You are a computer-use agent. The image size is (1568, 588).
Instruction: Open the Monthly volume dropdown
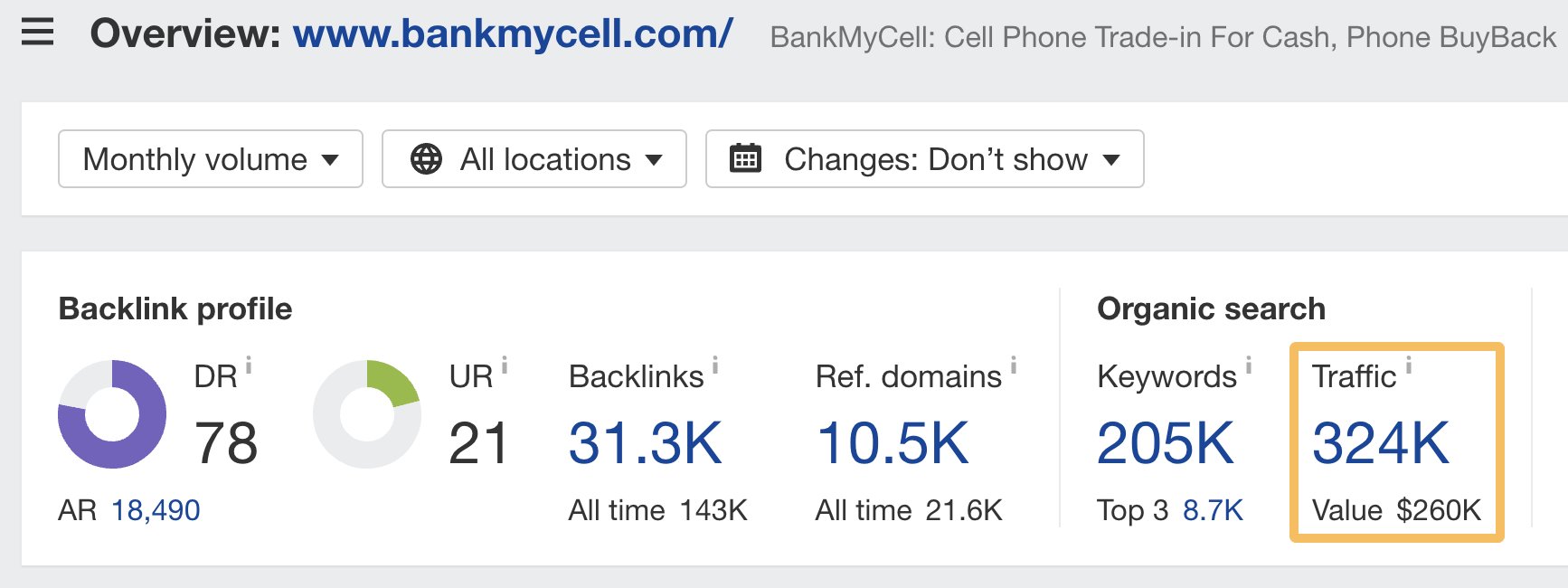tap(210, 159)
